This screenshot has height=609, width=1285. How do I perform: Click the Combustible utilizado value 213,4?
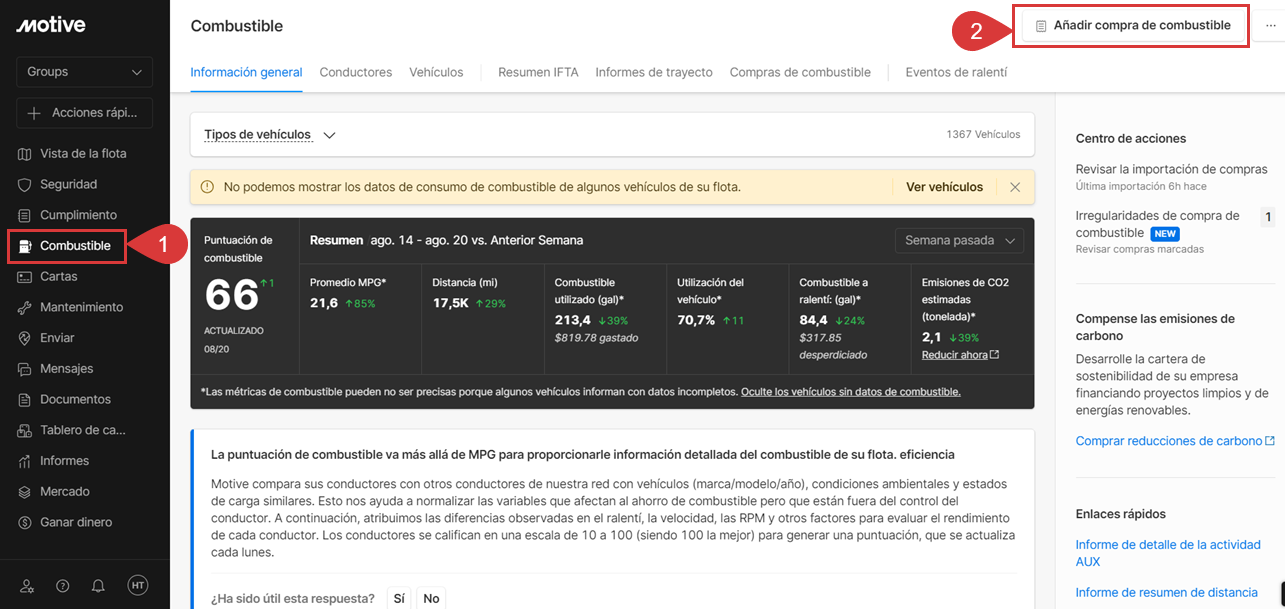click(x=571, y=320)
